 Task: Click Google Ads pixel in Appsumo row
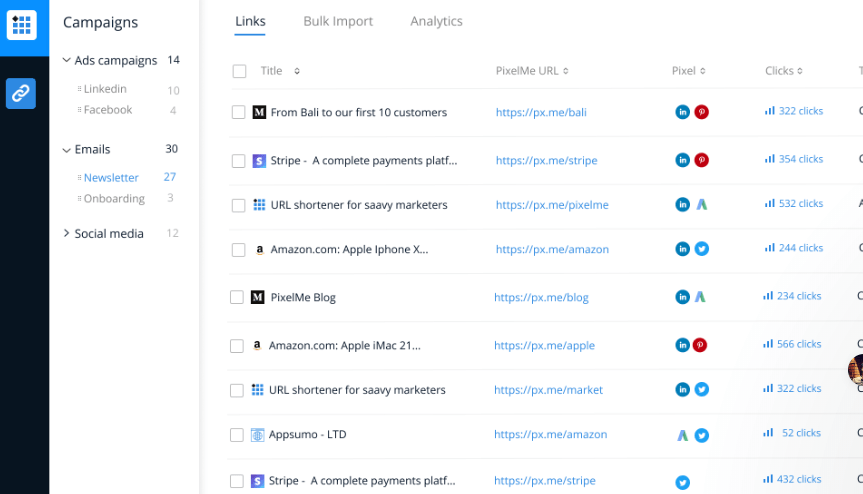682,435
